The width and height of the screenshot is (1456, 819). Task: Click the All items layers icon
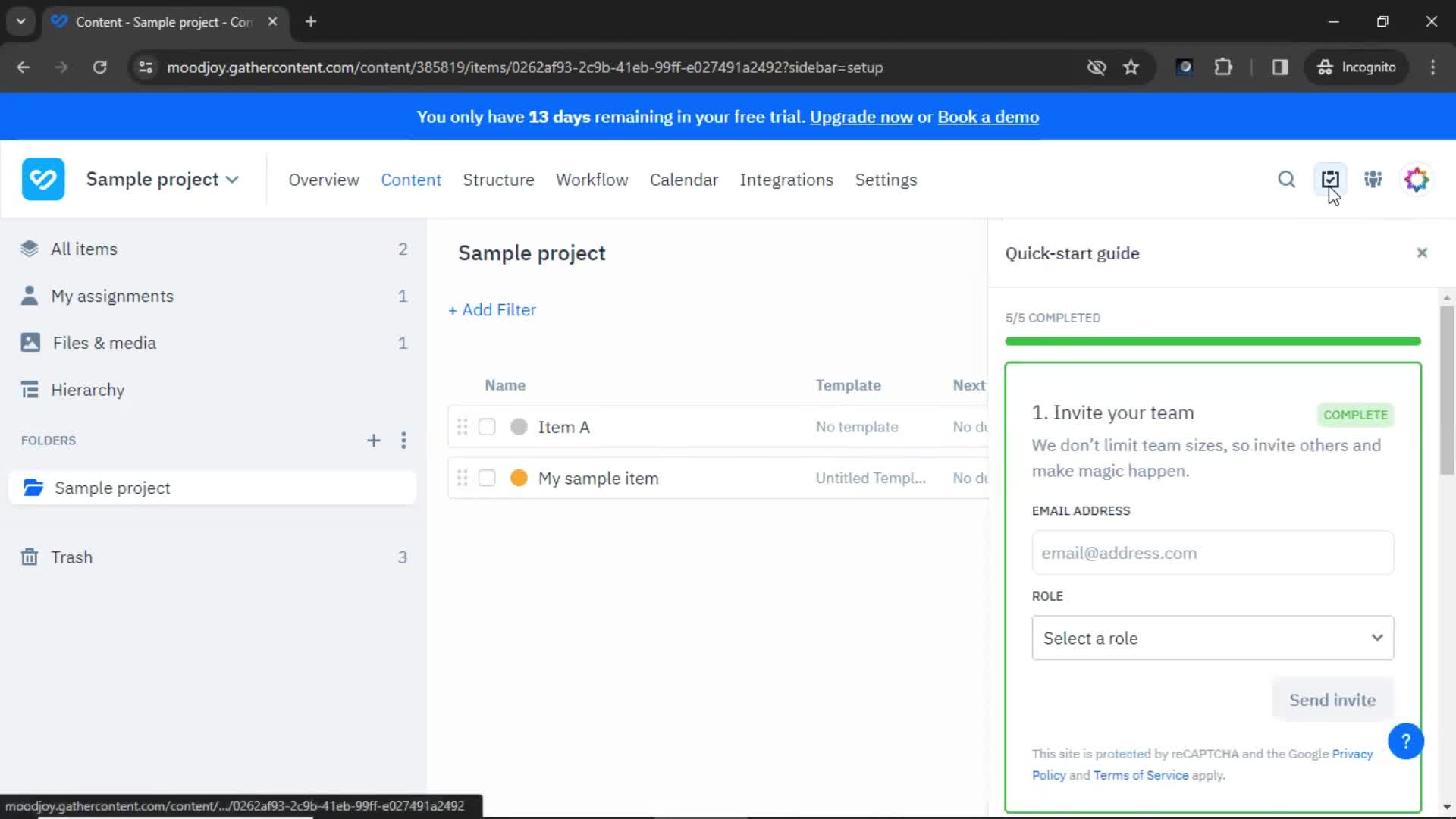coord(30,249)
